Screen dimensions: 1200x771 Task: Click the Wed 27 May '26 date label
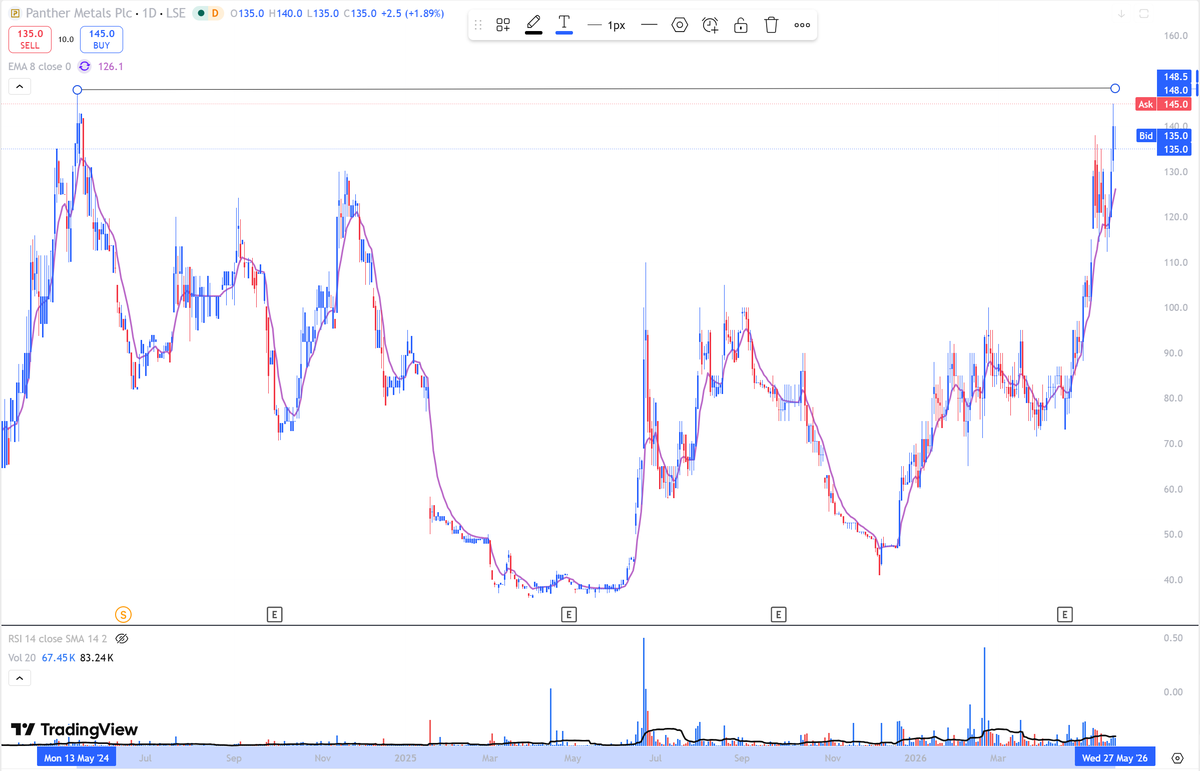point(1115,758)
